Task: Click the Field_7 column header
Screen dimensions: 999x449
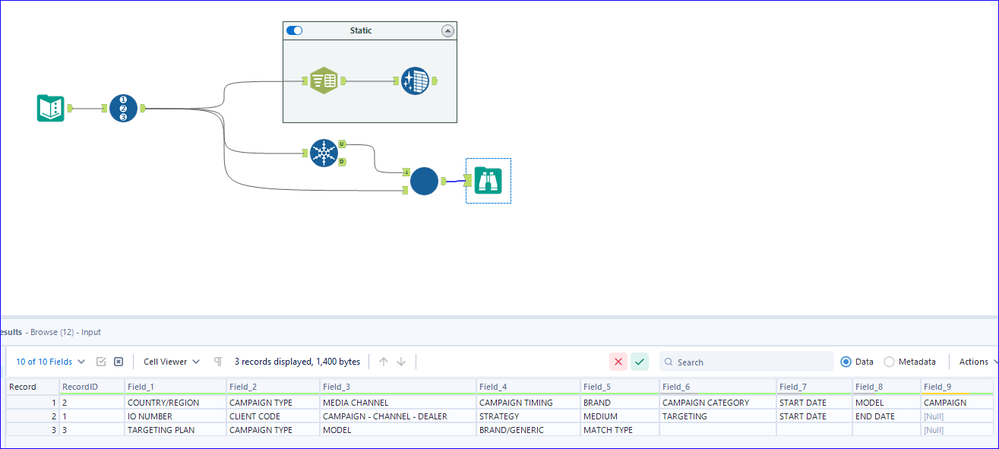Action: coord(814,387)
